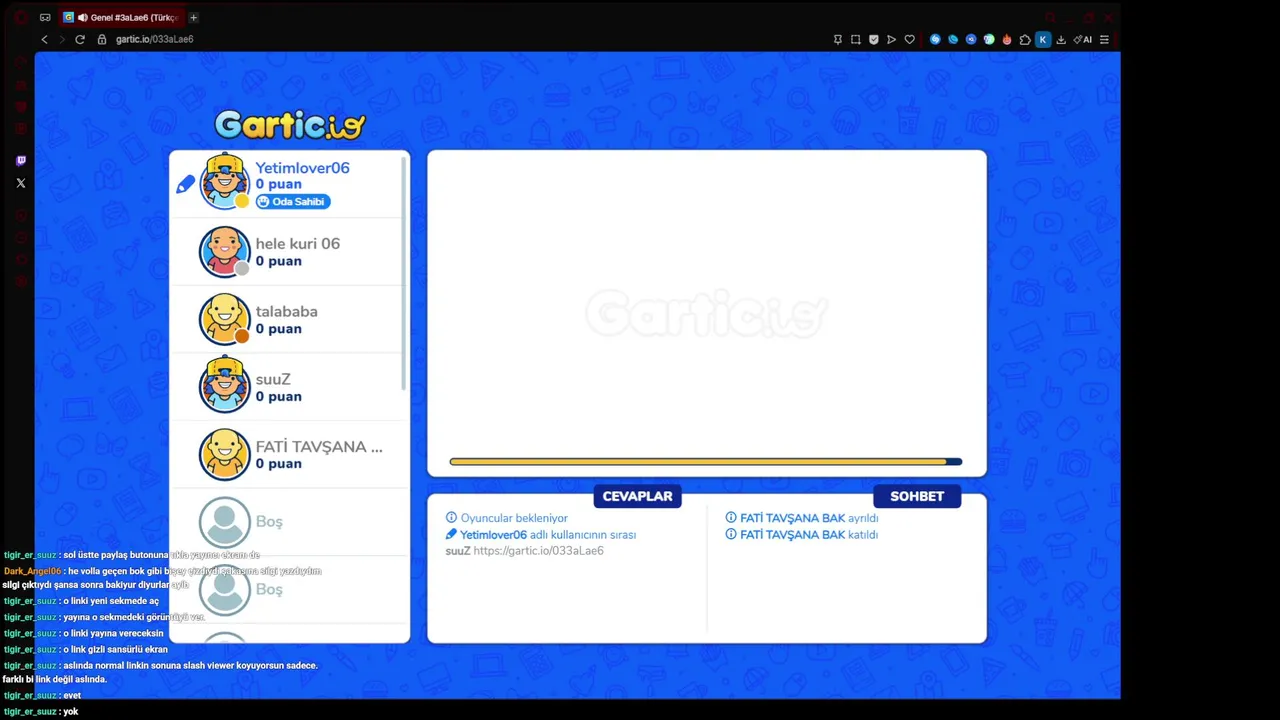1280x720 pixels.
Task: Click suuZ's avatar in player list
Action: (224, 385)
